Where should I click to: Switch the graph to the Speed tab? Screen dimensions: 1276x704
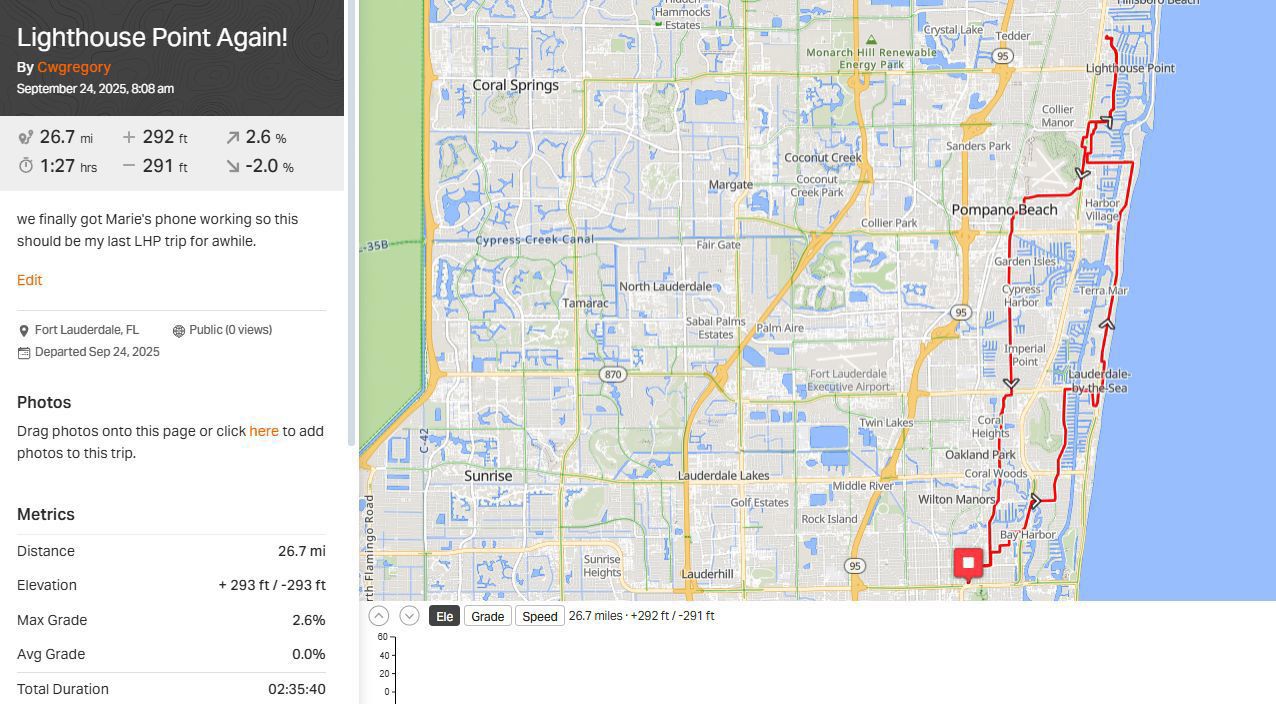pos(539,616)
